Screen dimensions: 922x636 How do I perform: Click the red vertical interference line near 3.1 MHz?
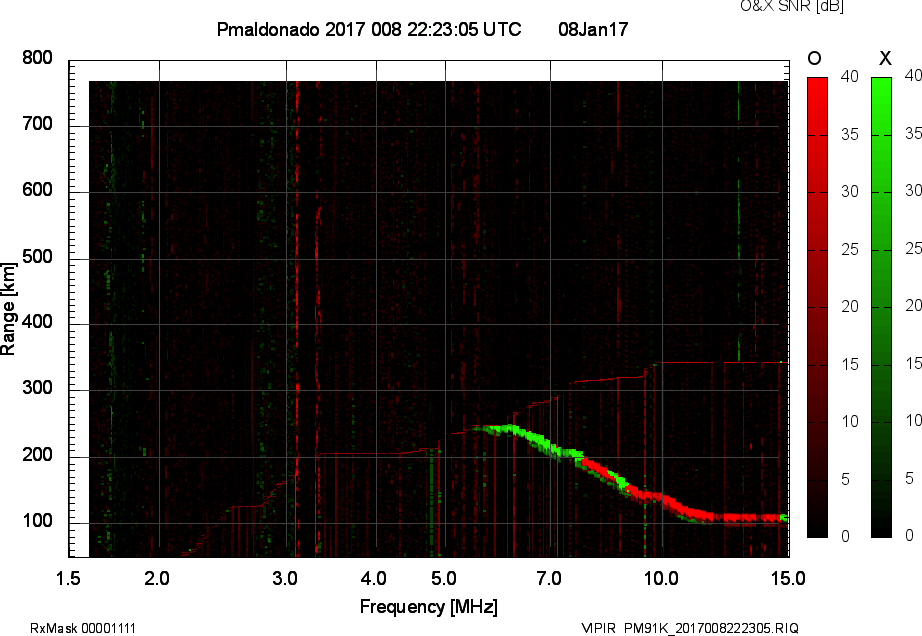click(x=297, y=319)
